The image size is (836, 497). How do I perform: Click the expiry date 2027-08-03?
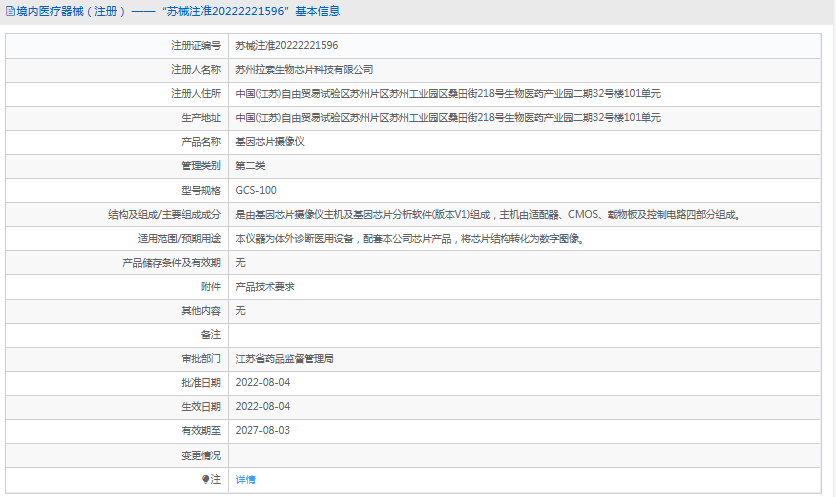click(262, 430)
